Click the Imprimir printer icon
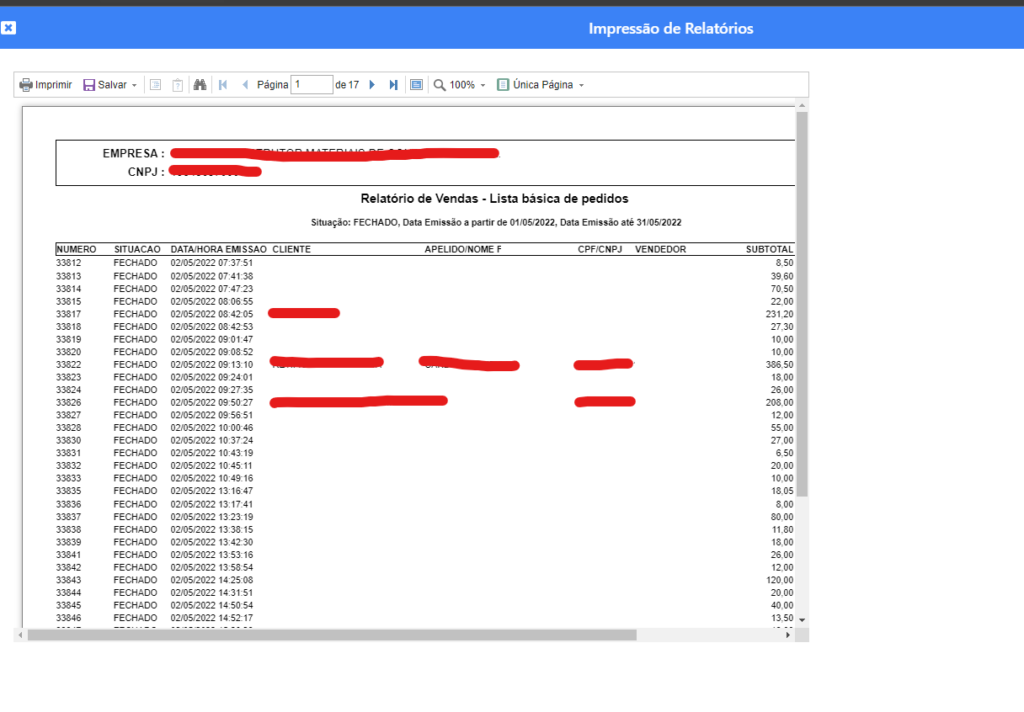The height and width of the screenshot is (712, 1024). (x=27, y=85)
